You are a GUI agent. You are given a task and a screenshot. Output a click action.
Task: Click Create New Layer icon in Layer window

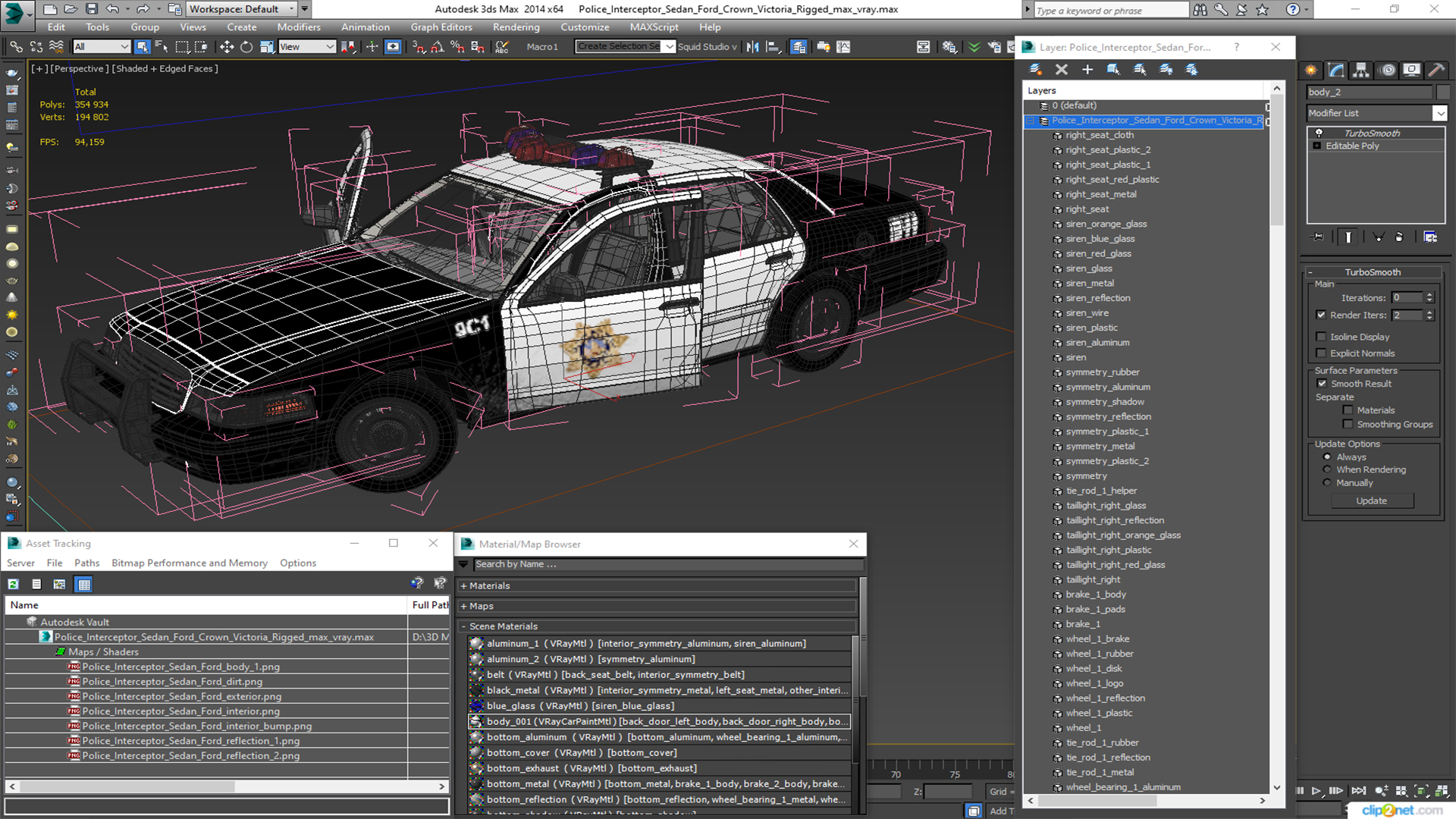point(1035,69)
